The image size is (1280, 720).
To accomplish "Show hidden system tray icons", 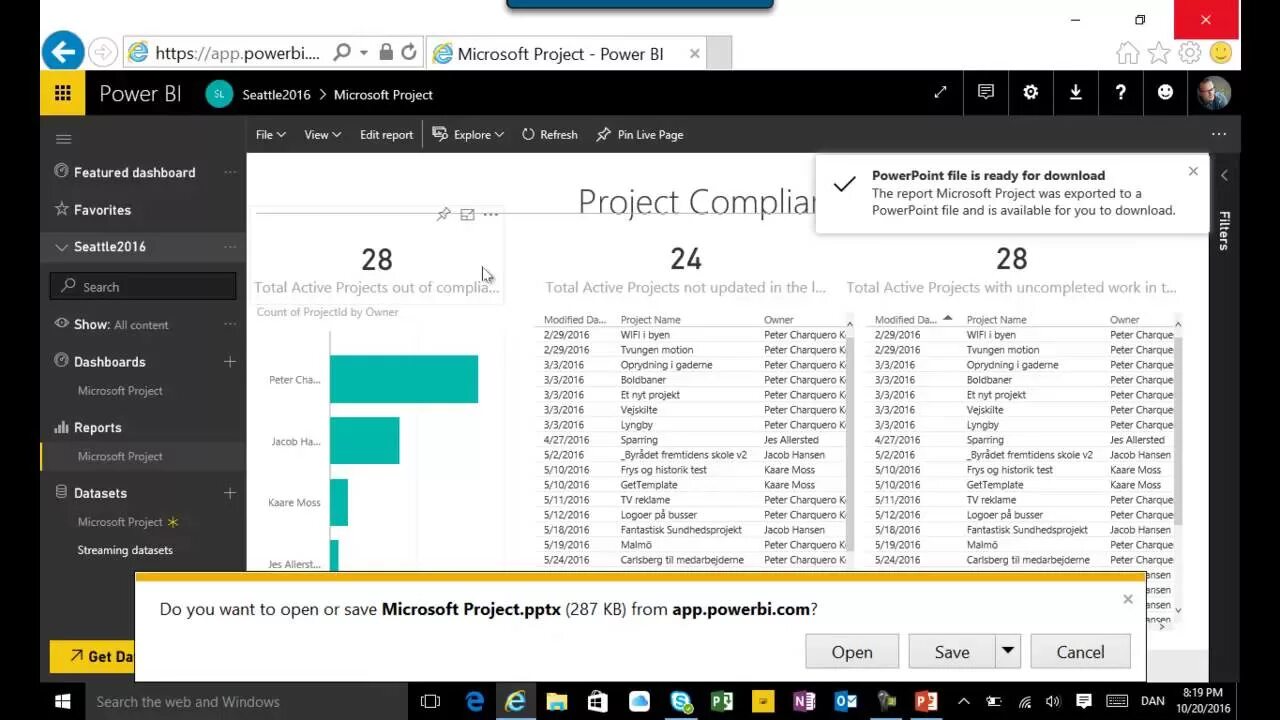I will point(963,701).
